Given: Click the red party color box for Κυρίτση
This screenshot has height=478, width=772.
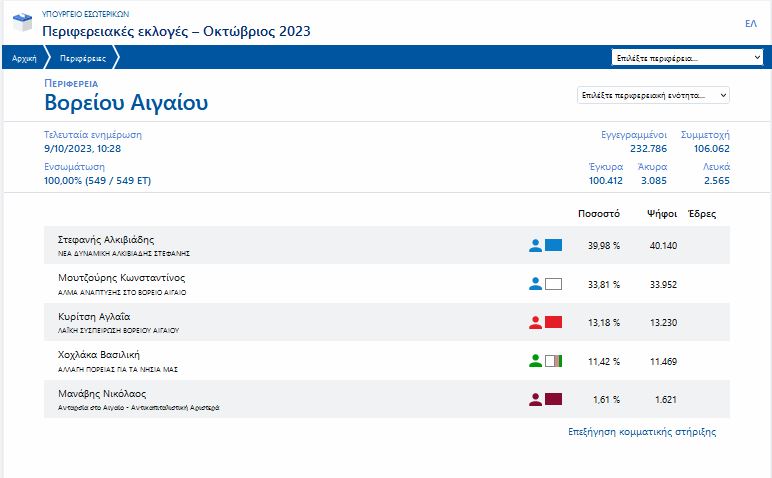Looking at the screenshot, I should (554, 322).
